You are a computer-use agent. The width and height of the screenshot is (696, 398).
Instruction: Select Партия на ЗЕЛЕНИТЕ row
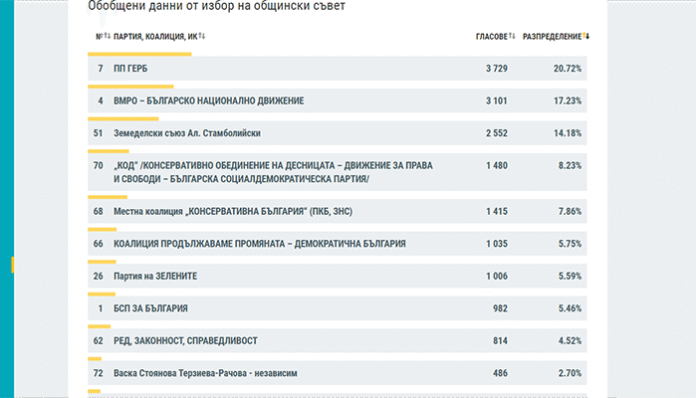(x=337, y=276)
